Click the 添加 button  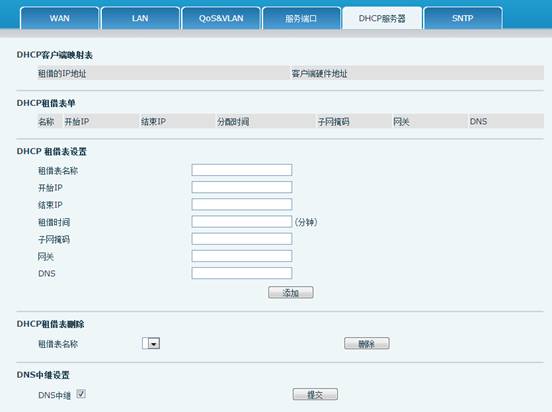click(291, 293)
